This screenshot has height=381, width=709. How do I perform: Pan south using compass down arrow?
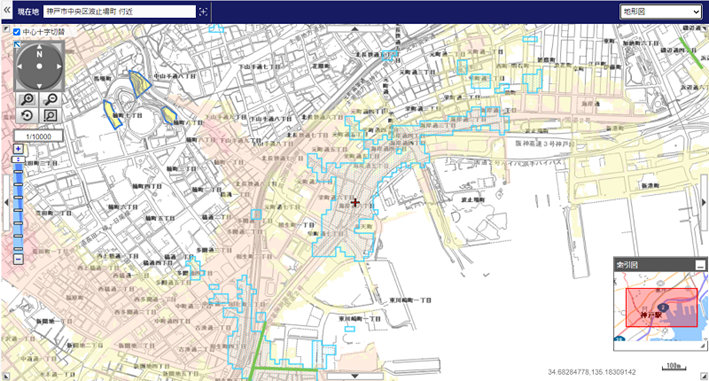pos(39,86)
